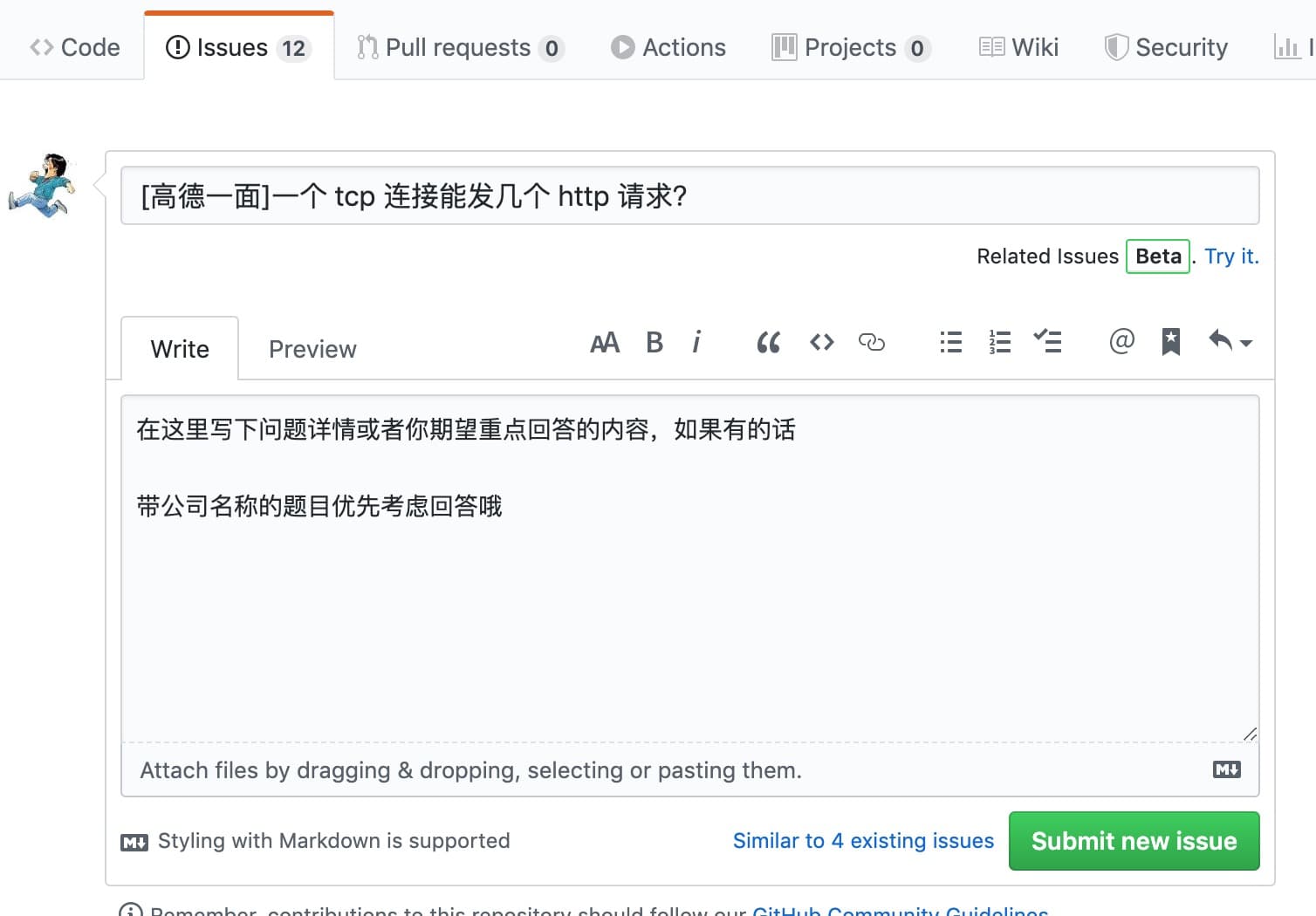Click the Try it link for Related Issues
This screenshot has height=916, width=1316.
(1231, 256)
